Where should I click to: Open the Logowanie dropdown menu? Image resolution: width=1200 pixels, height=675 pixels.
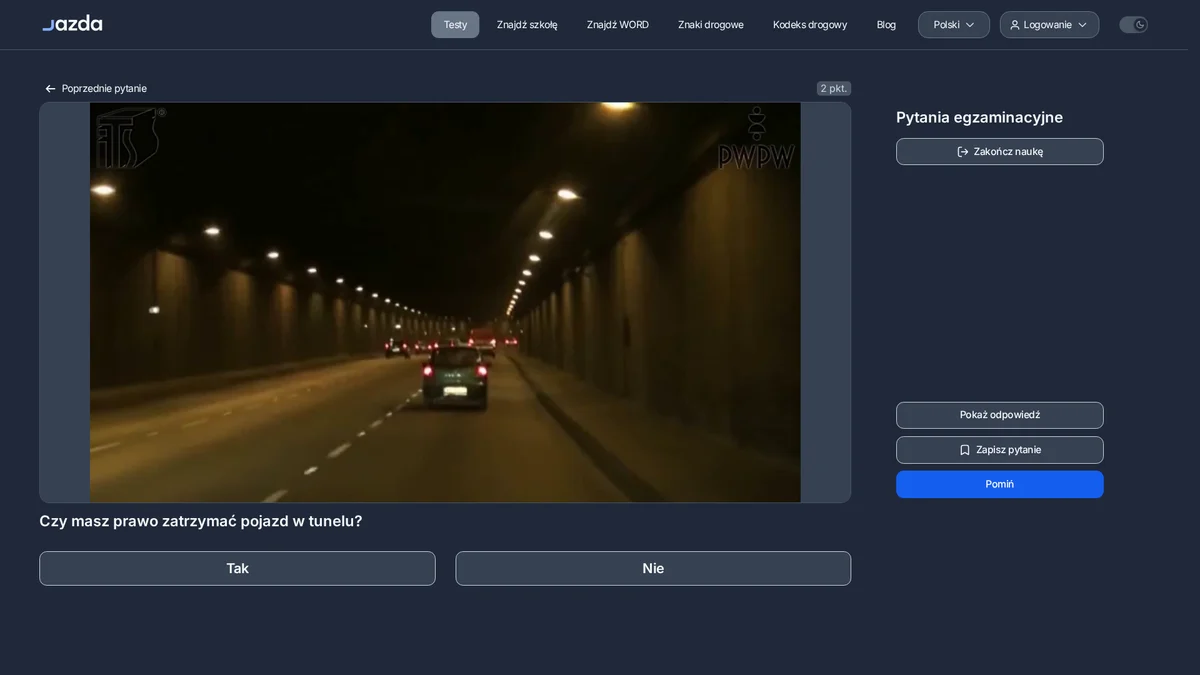(1049, 25)
